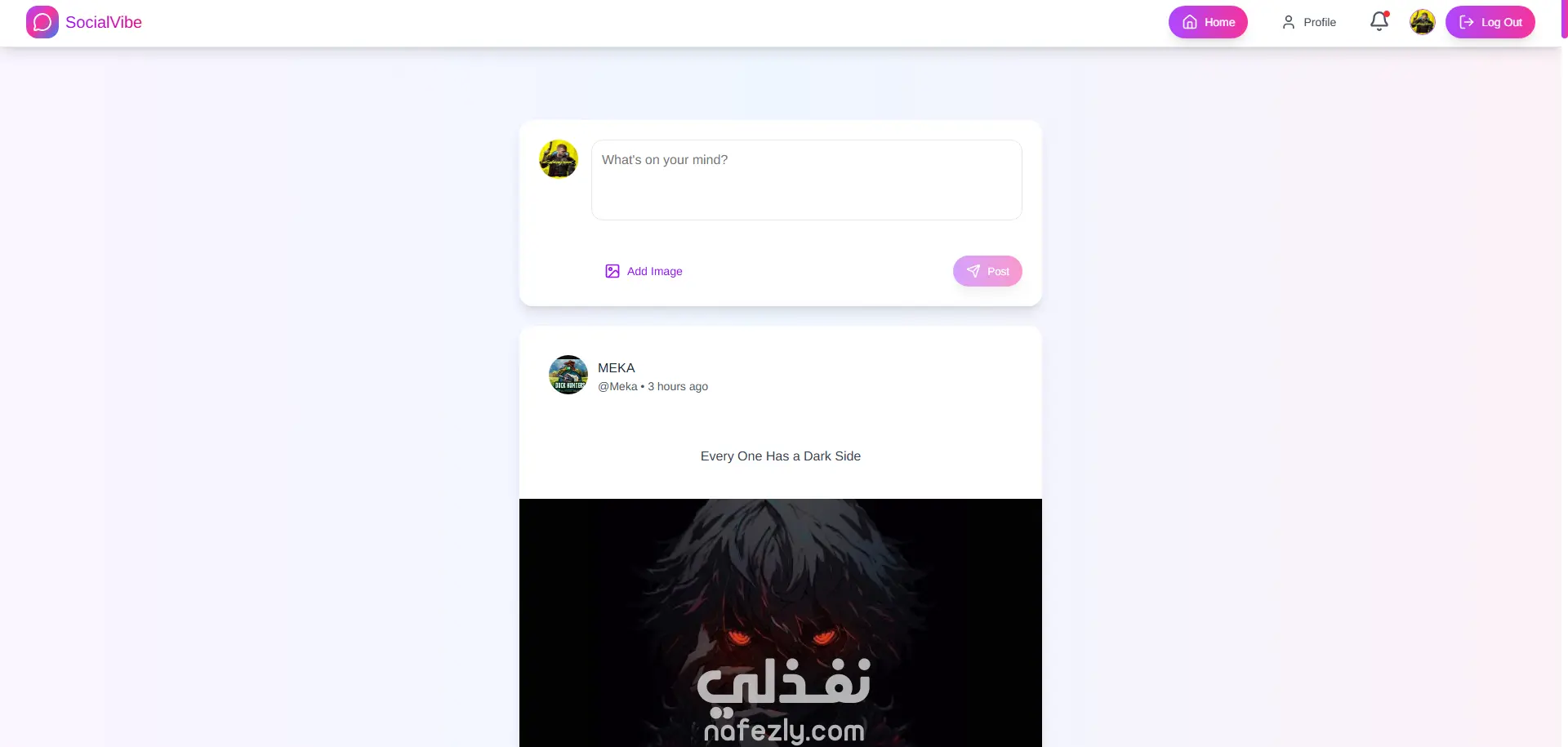Image resolution: width=1568 pixels, height=747 pixels.
Task: Focus the "What's on your mind?" field
Action: click(x=807, y=180)
